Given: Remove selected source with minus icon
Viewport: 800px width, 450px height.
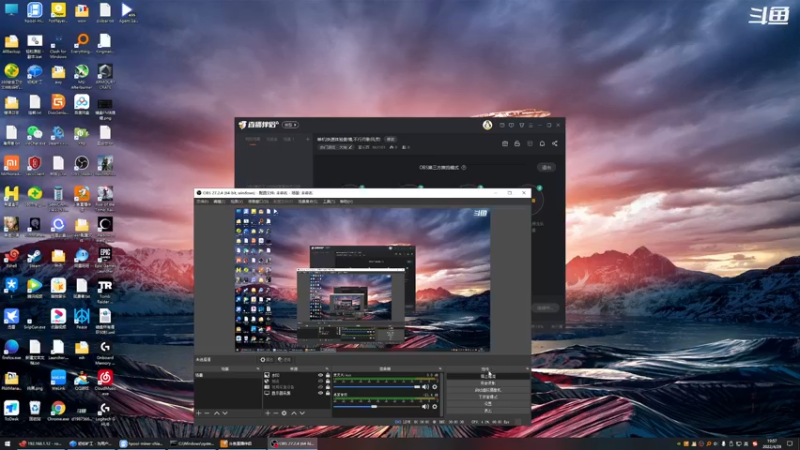Looking at the screenshot, I should click(276, 413).
